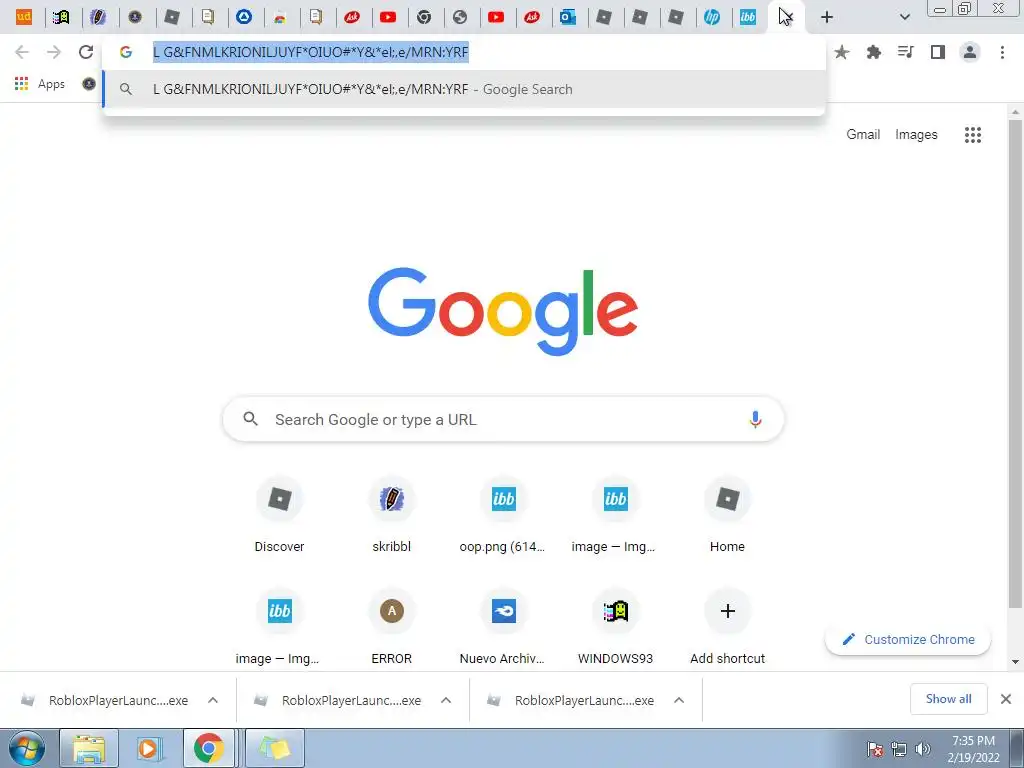Switch to the skribbl tab with pencil icon
This screenshot has height=768, width=1024.
point(98,17)
